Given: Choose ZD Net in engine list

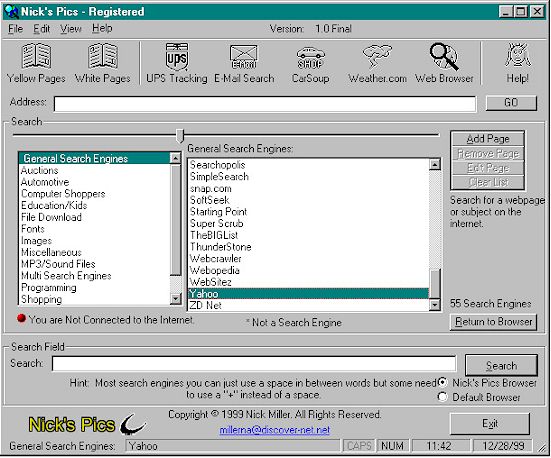Looking at the screenshot, I should (x=309, y=305).
